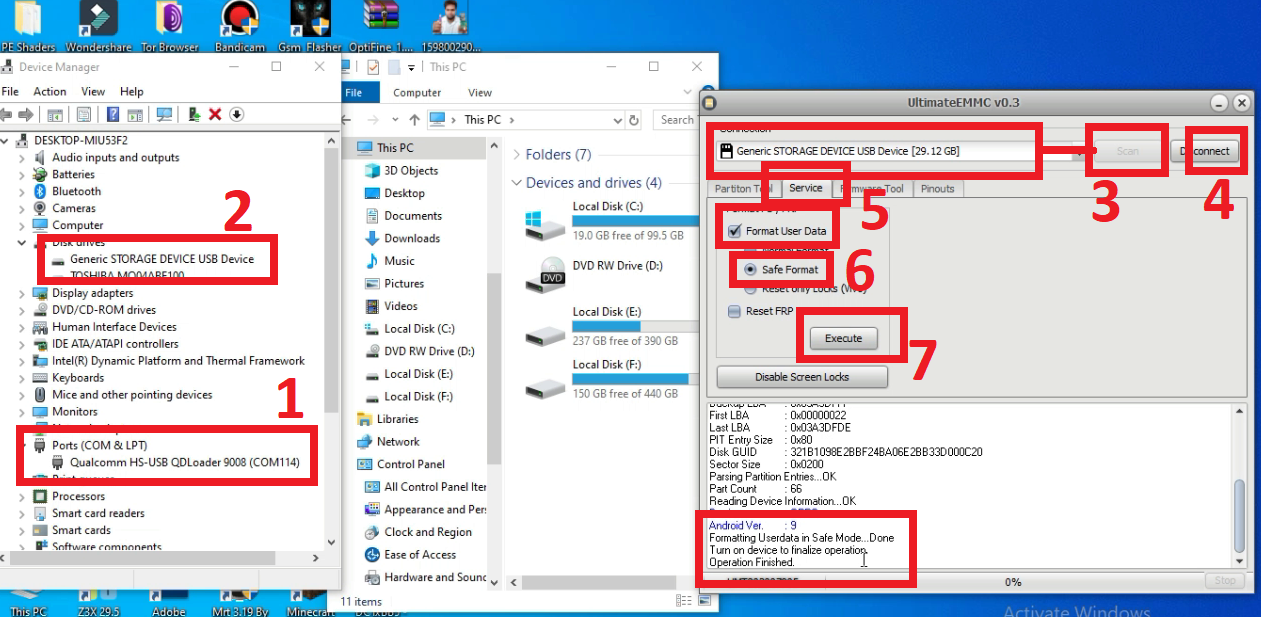
Task: Collapse the Disk drives node
Action: [x=22, y=243]
